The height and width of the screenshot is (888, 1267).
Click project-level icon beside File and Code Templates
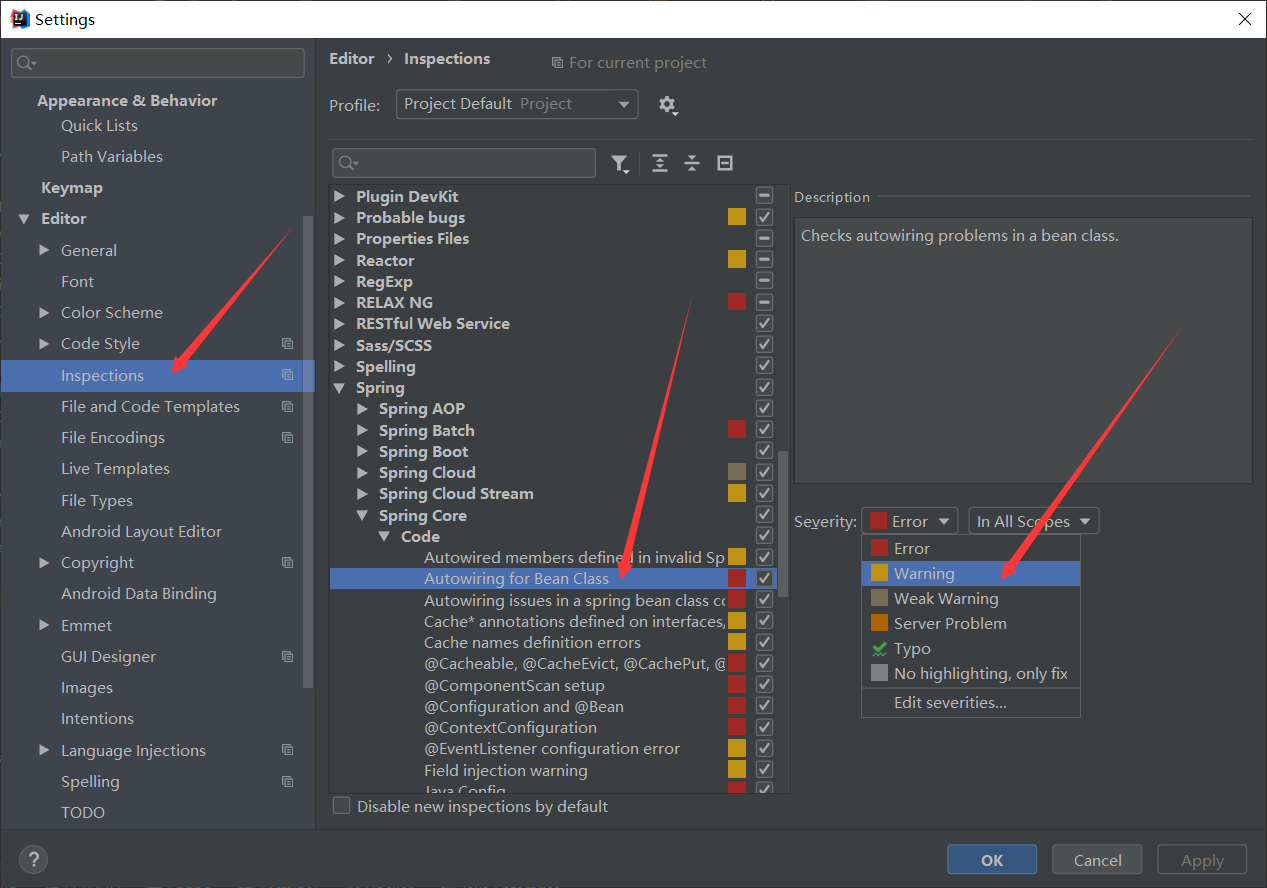point(288,407)
